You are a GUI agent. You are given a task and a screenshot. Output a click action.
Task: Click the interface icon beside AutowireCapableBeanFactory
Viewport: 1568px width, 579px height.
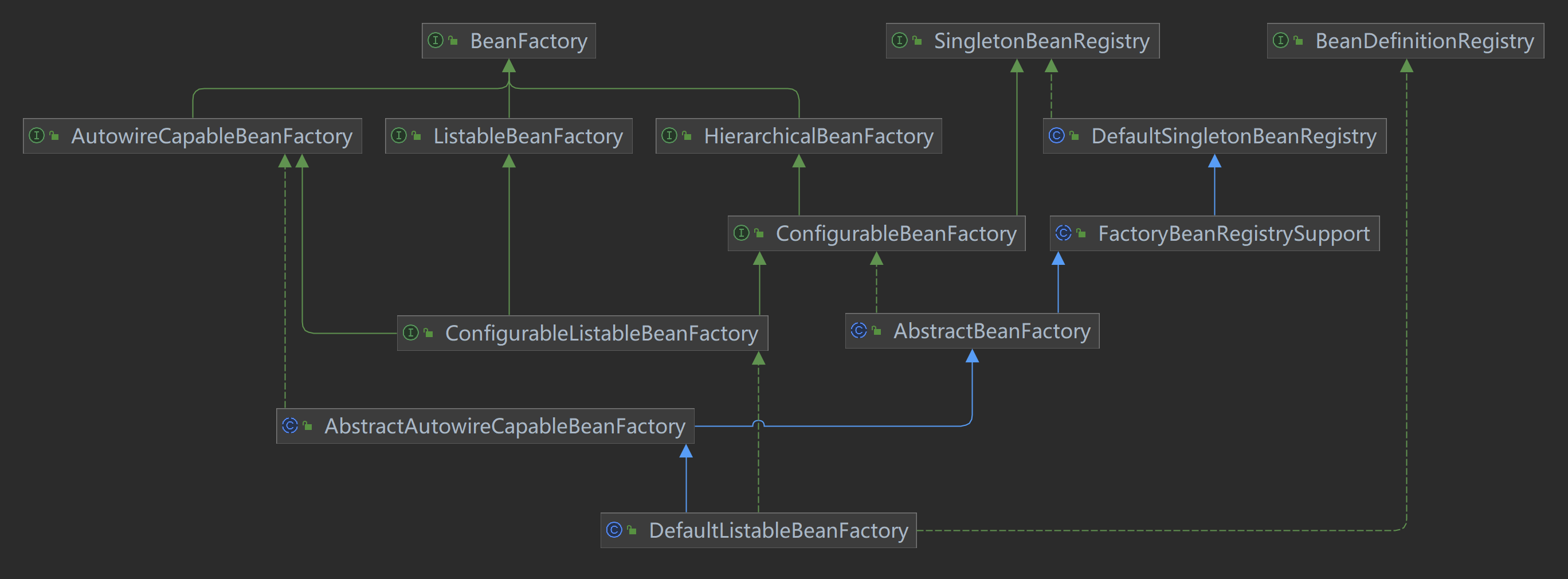tap(37, 136)
